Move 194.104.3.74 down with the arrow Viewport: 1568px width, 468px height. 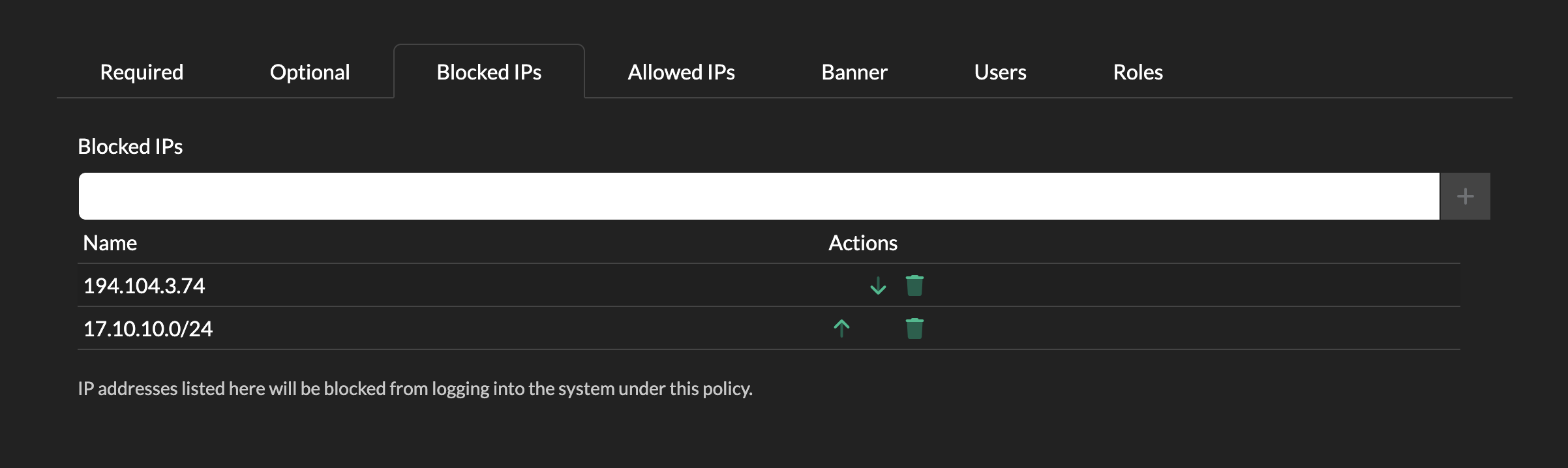(878, 285)
